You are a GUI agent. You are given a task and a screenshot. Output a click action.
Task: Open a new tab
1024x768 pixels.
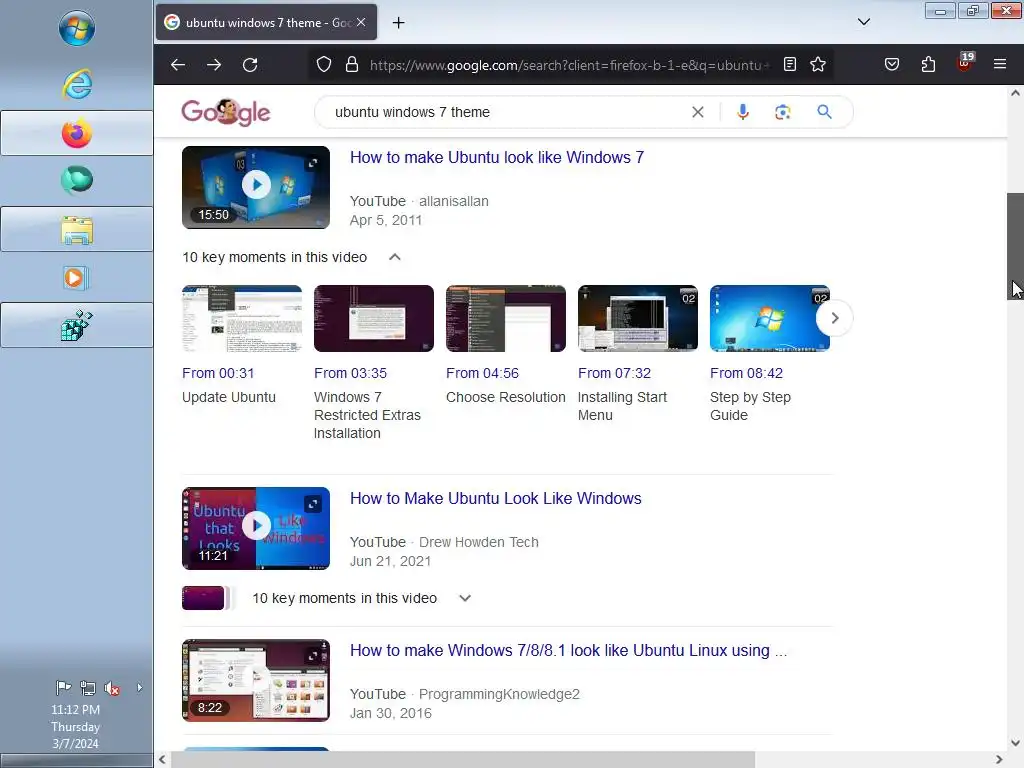[398, 23]
